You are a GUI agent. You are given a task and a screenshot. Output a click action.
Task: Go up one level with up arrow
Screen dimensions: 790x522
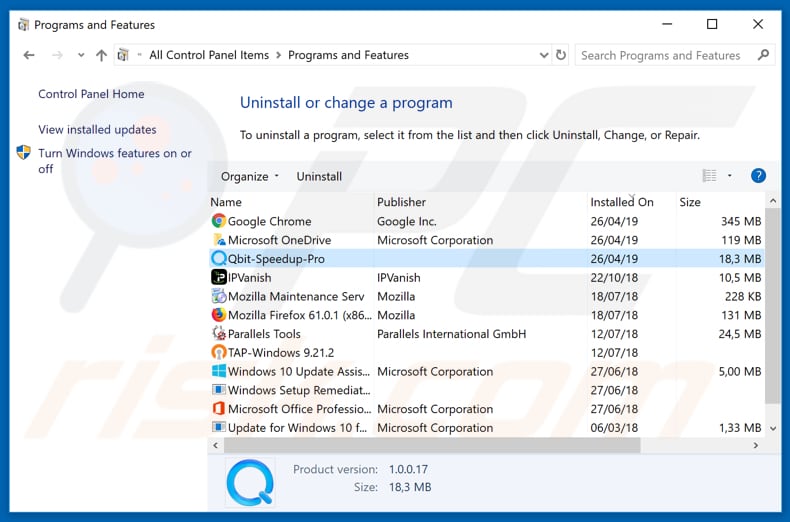pyautogui.click(x=101, y=55)
